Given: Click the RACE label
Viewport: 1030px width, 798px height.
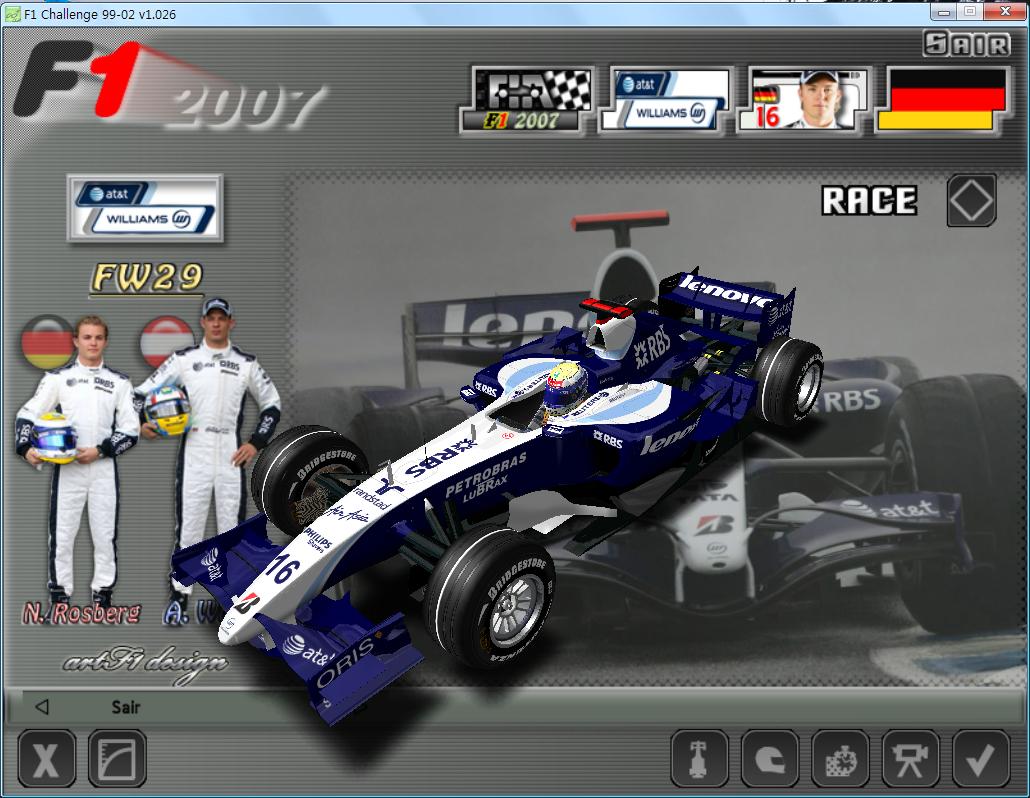Looking at the screenshot, I should coord(869,200).
